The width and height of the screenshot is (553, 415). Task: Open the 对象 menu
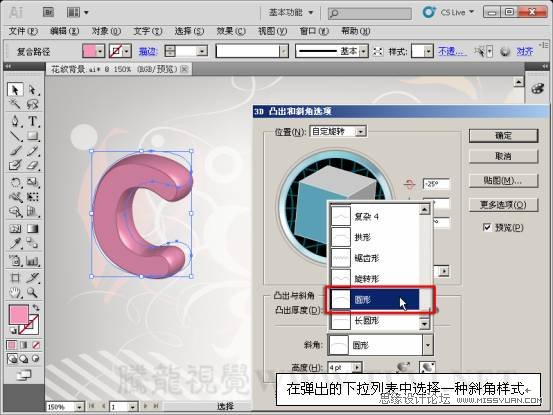pyautogui.click(x=106, y=31)
